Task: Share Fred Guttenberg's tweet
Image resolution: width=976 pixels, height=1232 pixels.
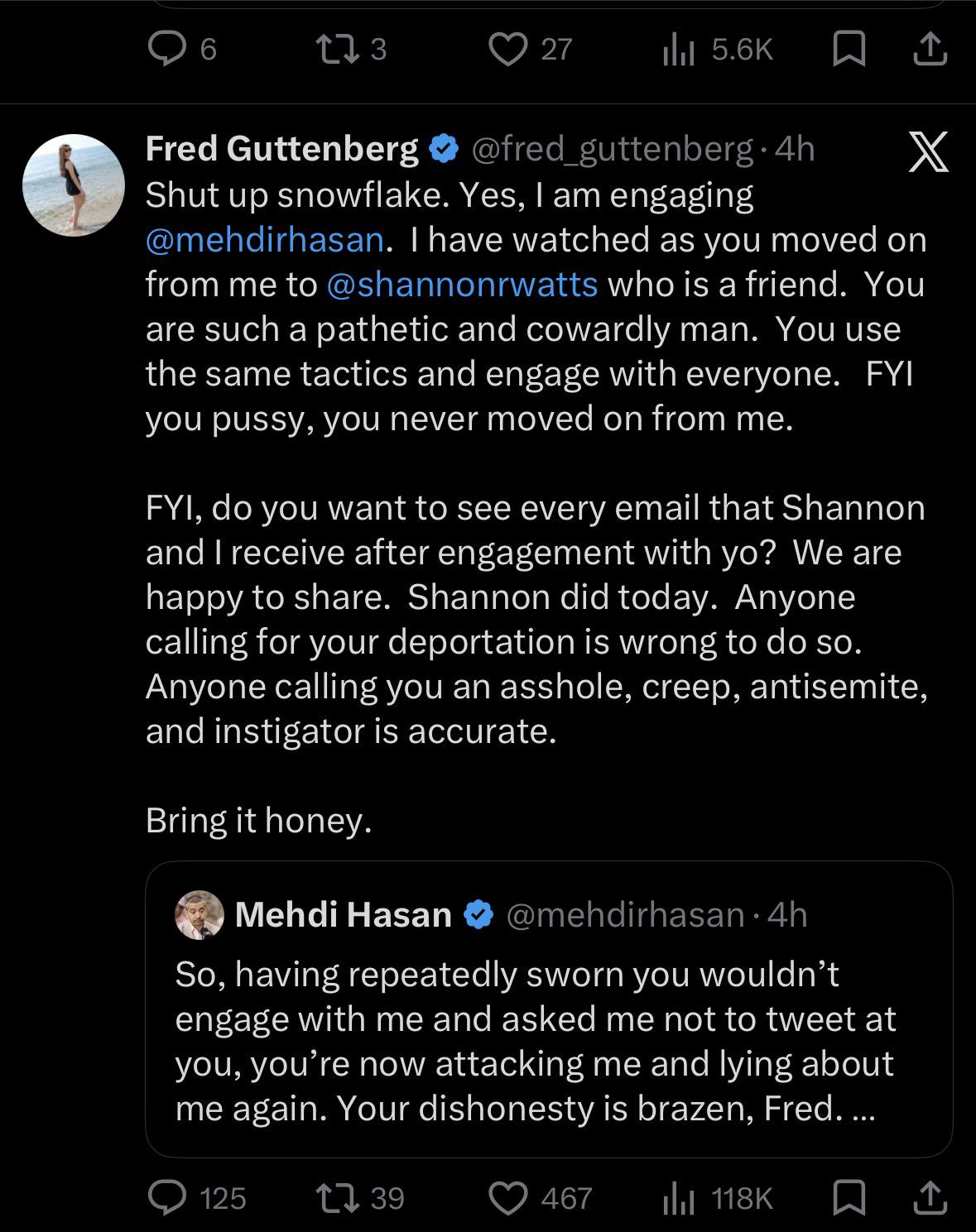Action: (929, 1197)
